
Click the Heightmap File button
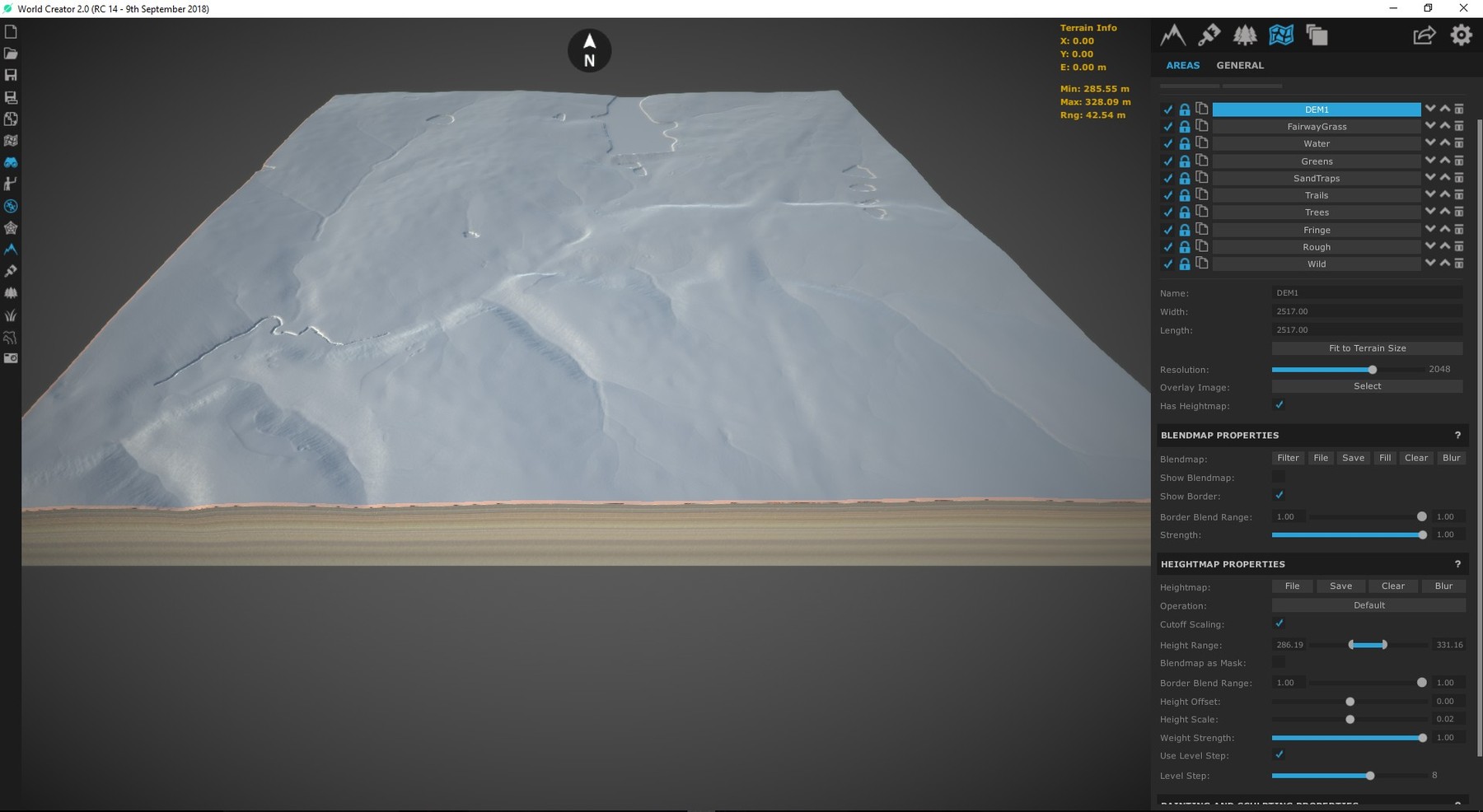[1292, 586]
